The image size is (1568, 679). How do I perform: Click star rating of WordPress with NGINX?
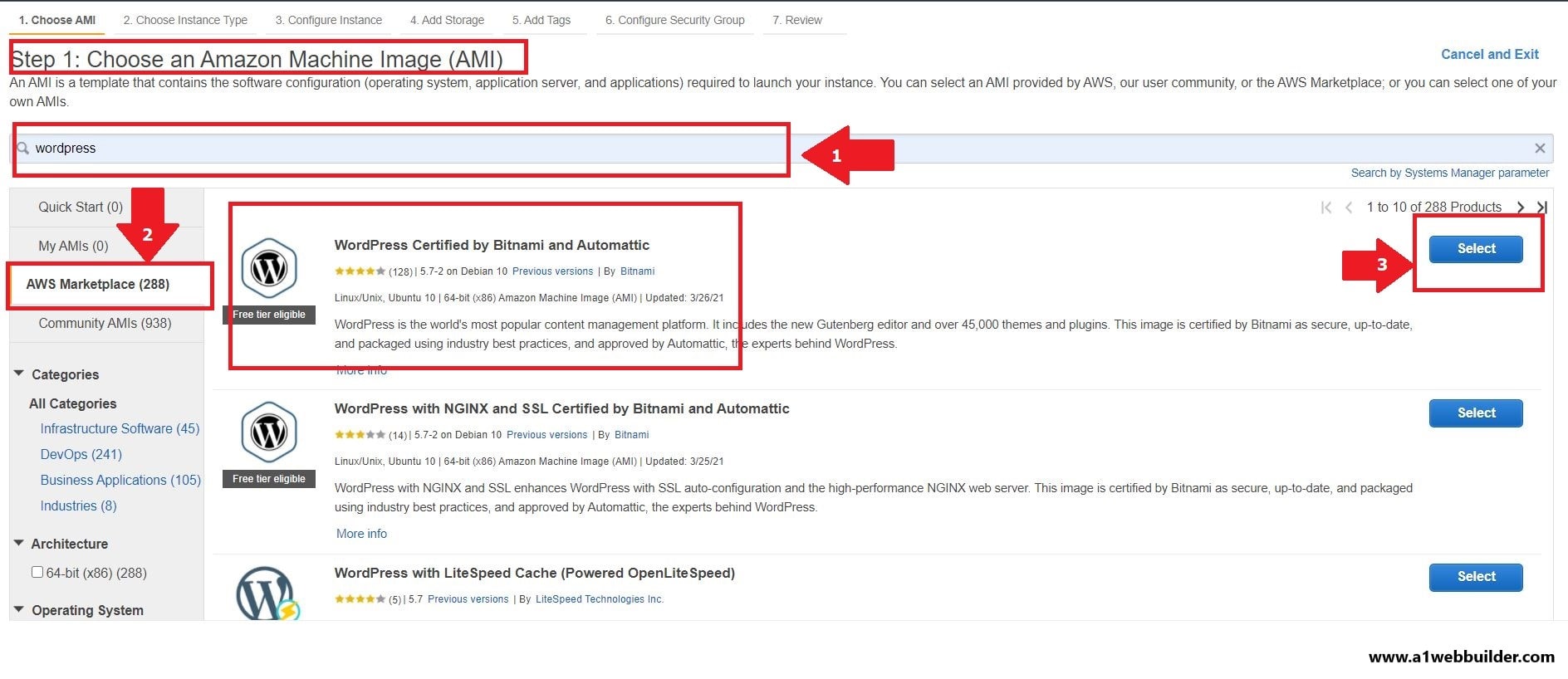pyautogui.click(x=360, y=435)
